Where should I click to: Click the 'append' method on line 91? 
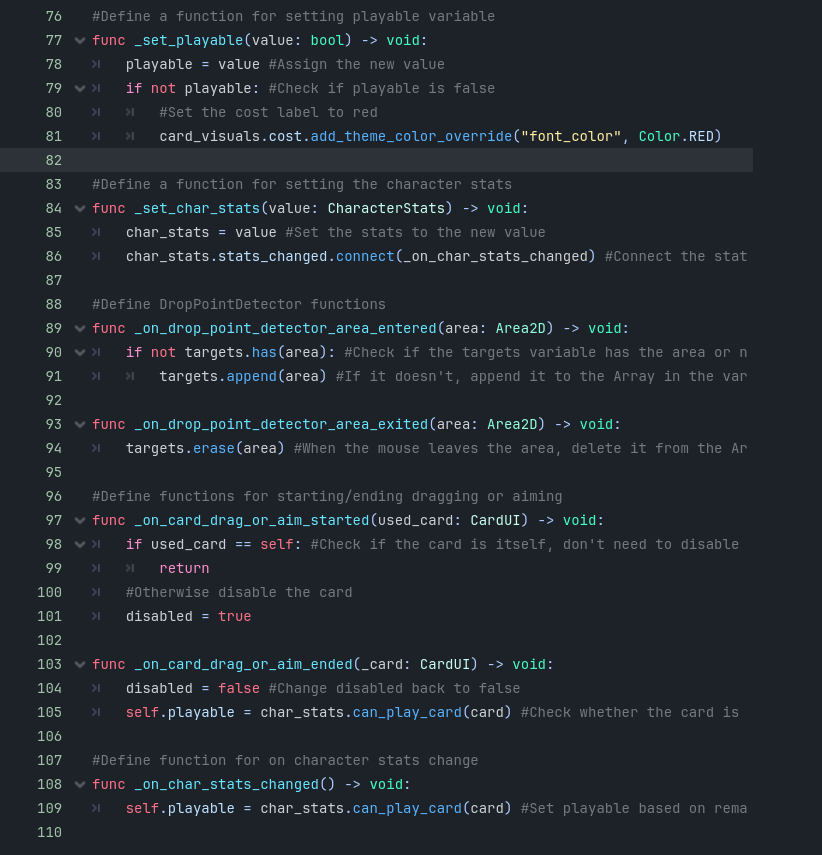[x=251, y=376]
